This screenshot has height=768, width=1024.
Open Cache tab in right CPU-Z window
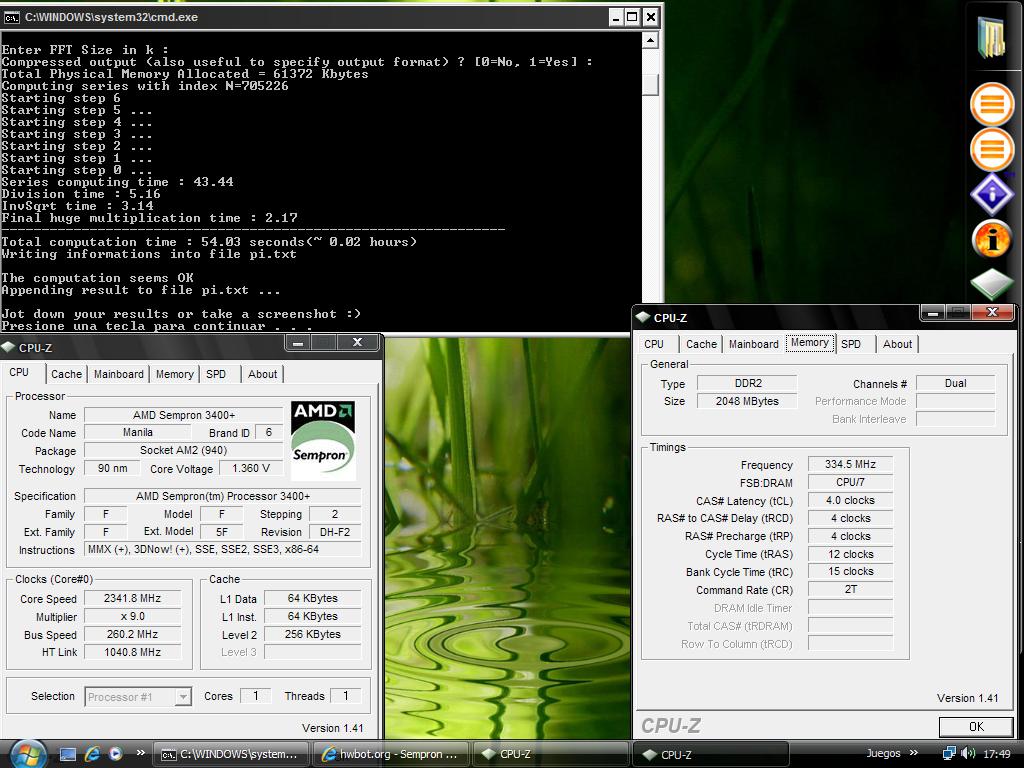coord(701,344)
